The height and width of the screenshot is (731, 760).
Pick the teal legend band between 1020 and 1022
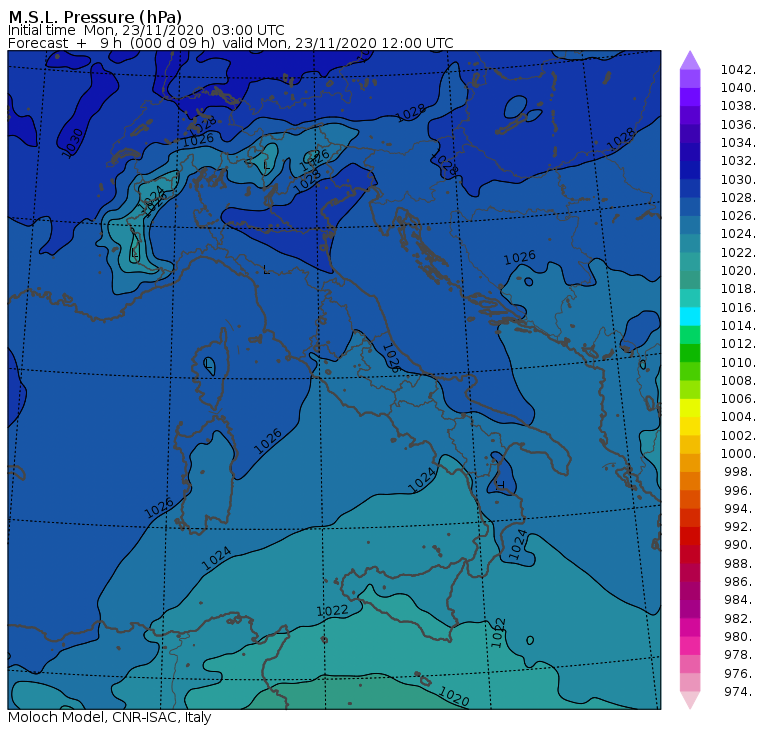click(690, 262)
